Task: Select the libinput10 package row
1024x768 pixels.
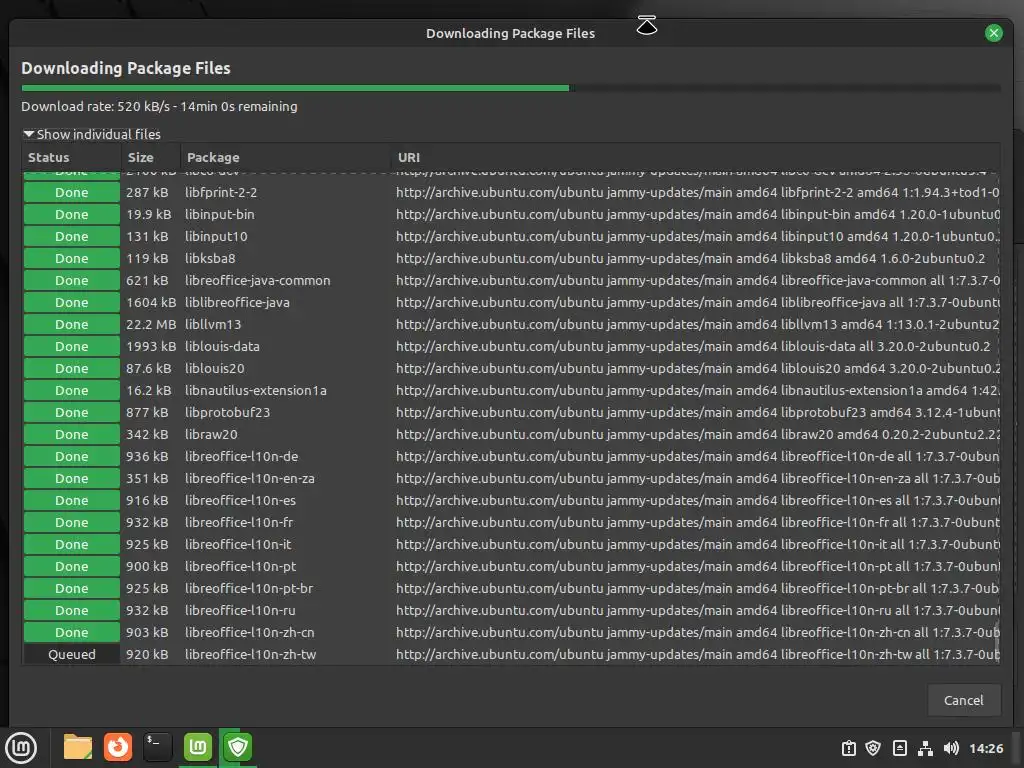Action: coord(511,236)
